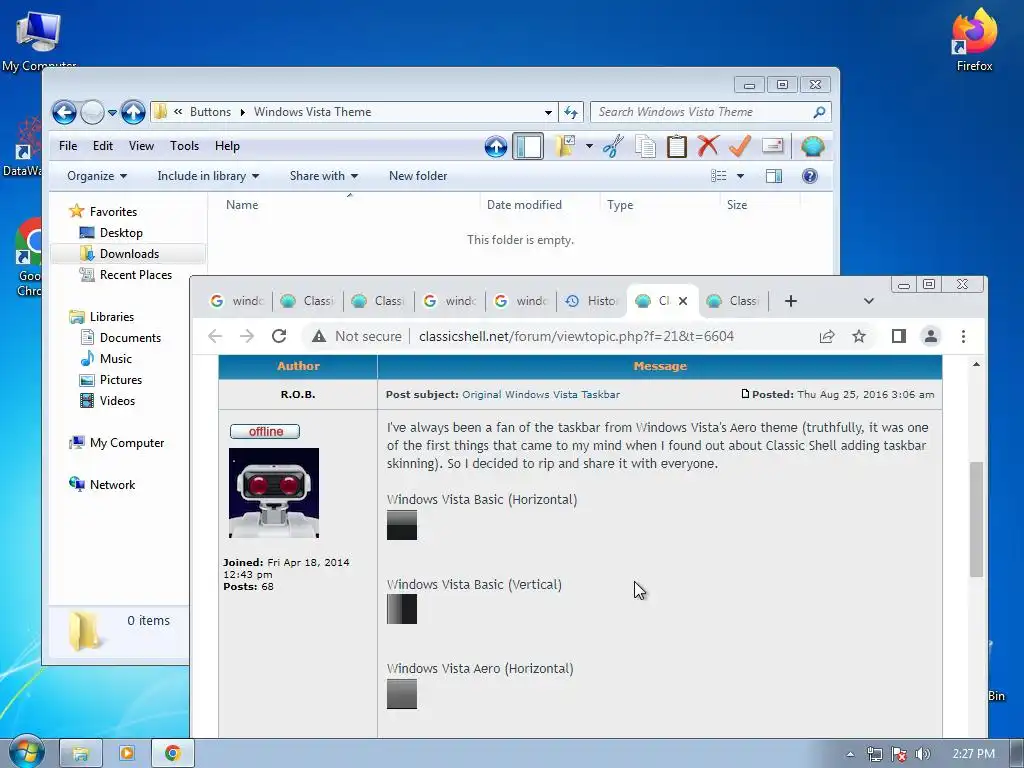The height and width of the screenshot is (768, 1024).
Task: Open the dropdown arrow beside the folder options icon
Action: click(589, 146)
